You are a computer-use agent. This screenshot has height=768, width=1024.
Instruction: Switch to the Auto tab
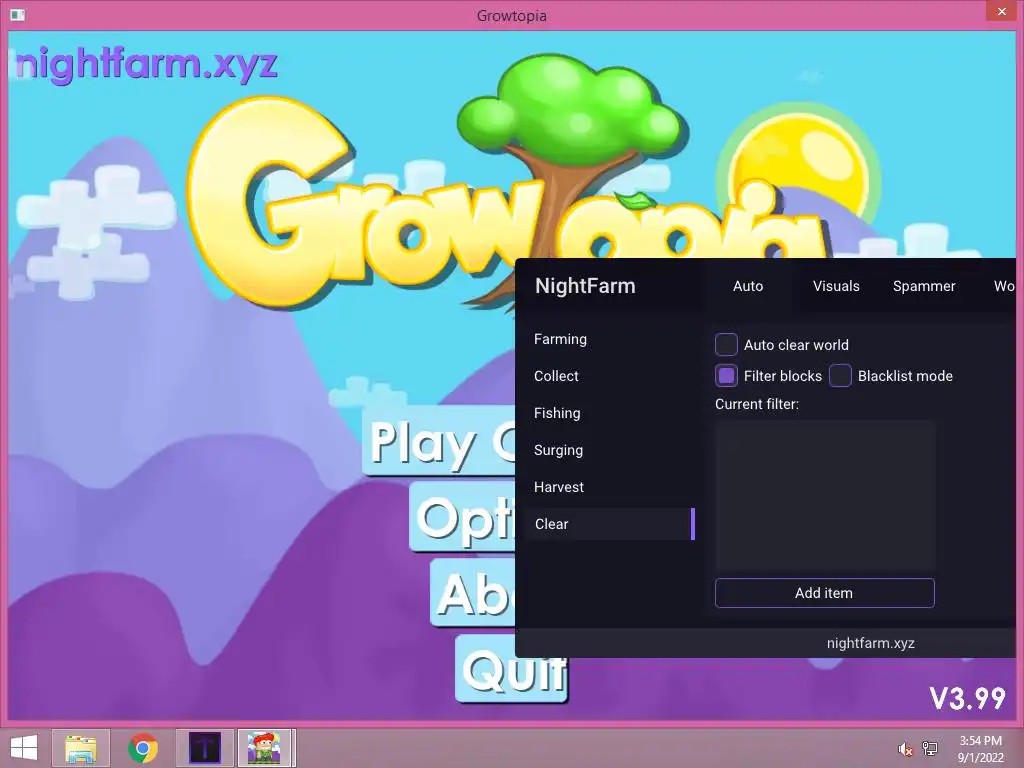tap(748, 286)
